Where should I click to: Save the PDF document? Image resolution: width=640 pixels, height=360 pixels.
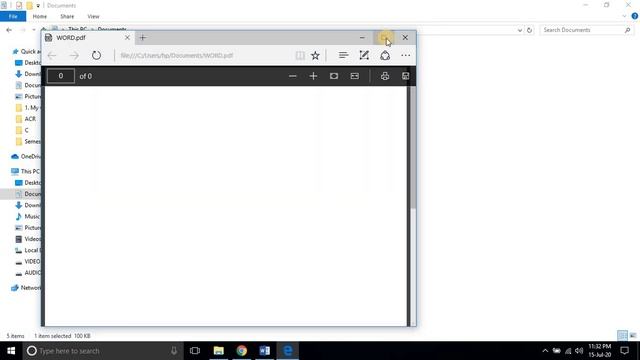coord(405,76)
